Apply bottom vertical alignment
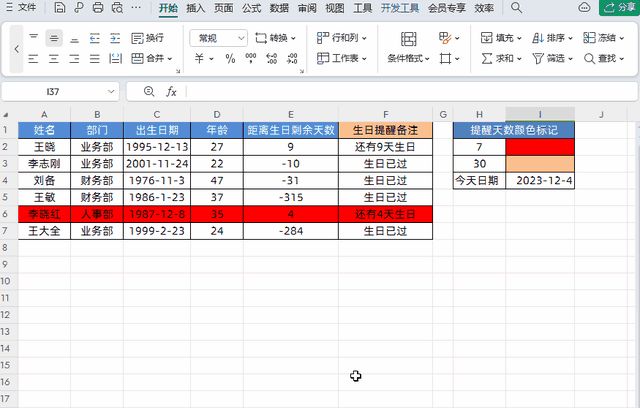This screenshot has width=640, height=408. 74,38
